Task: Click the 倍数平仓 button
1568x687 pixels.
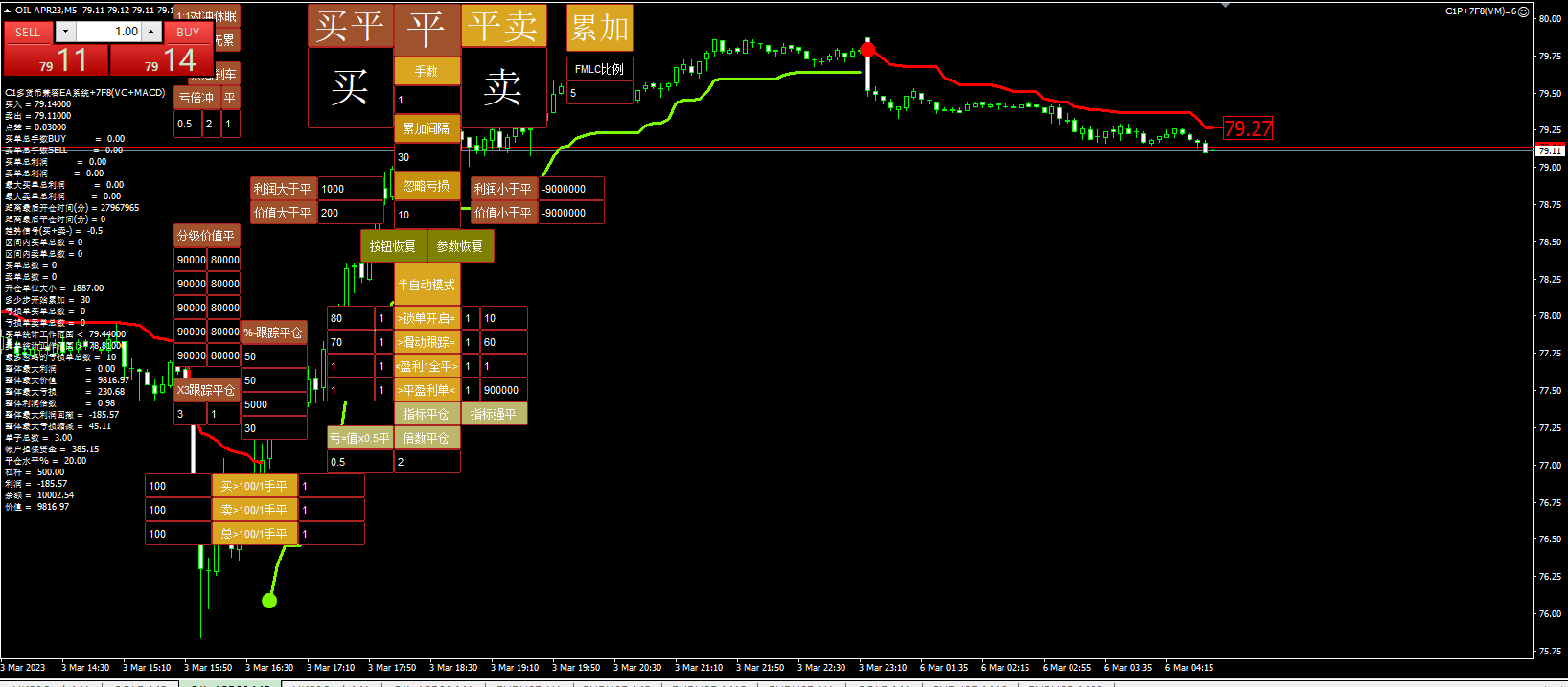Action: point(427,438)
